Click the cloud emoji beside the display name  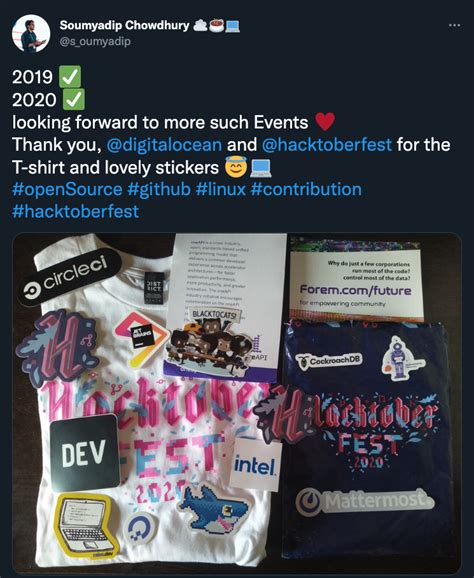[200, 26]
